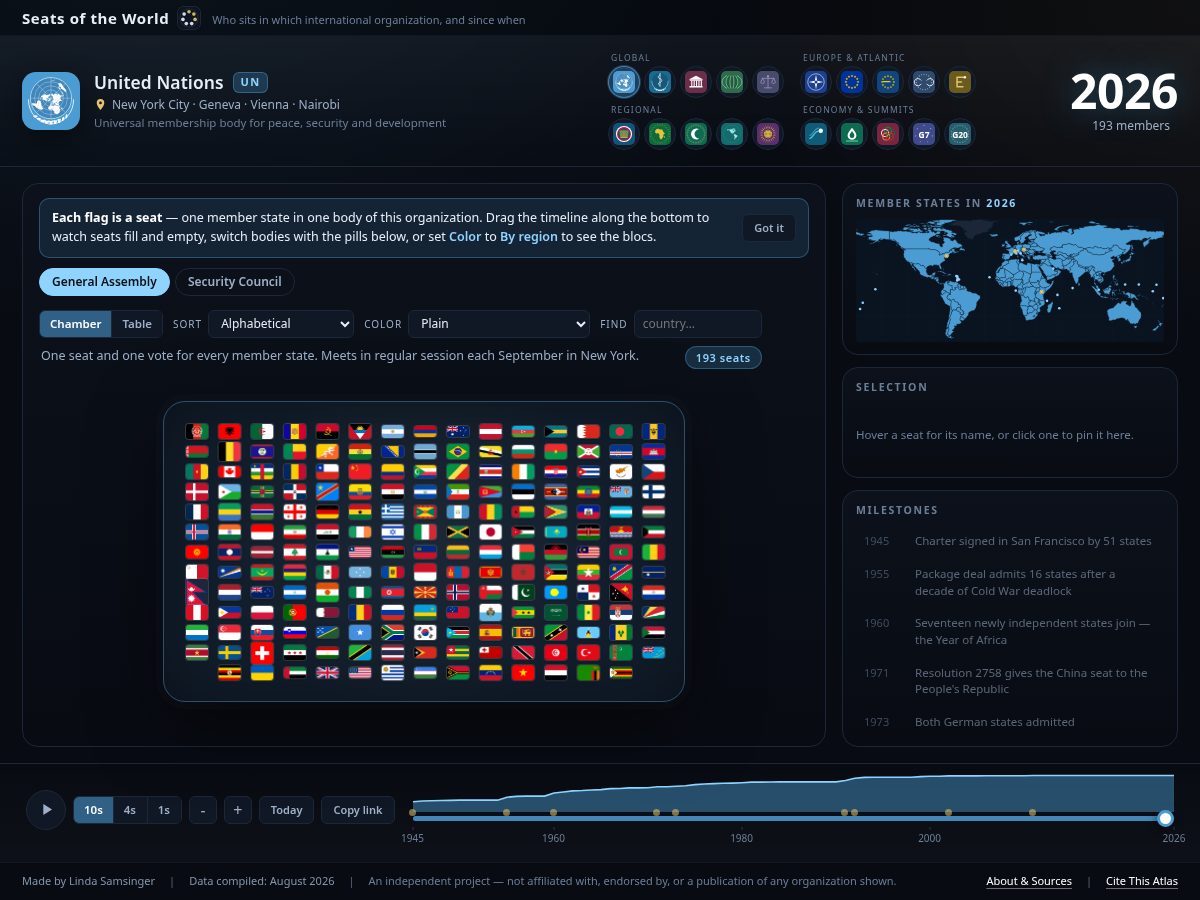Screen dimensions: 1200x900
Task: Click the large United Nations logo tile
Action: pos(51,101)
